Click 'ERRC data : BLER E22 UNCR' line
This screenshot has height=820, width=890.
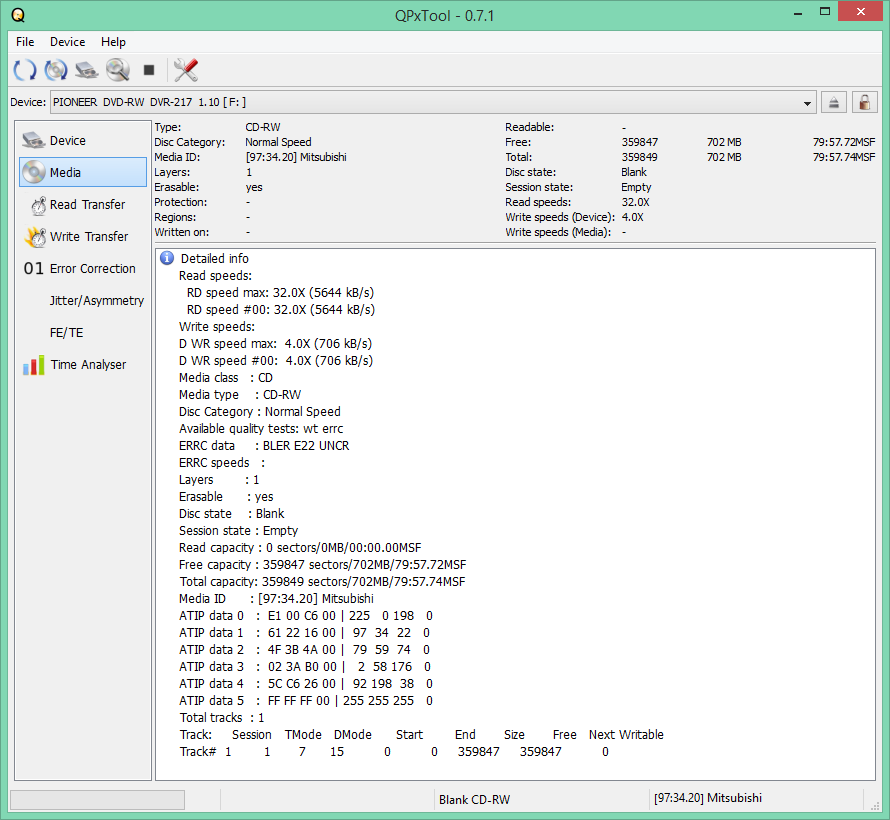point(264,446)
